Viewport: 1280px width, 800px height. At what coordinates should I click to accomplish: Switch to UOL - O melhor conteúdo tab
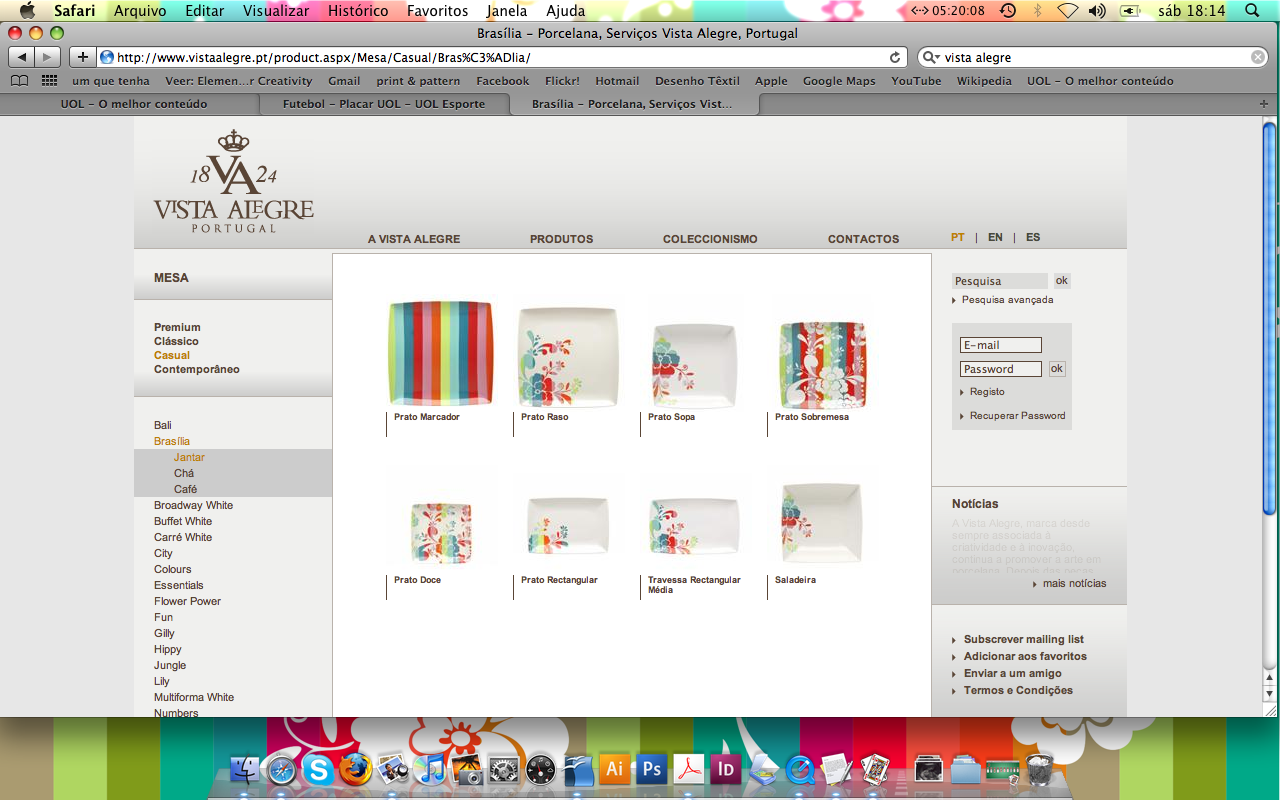tap(134, 104)
